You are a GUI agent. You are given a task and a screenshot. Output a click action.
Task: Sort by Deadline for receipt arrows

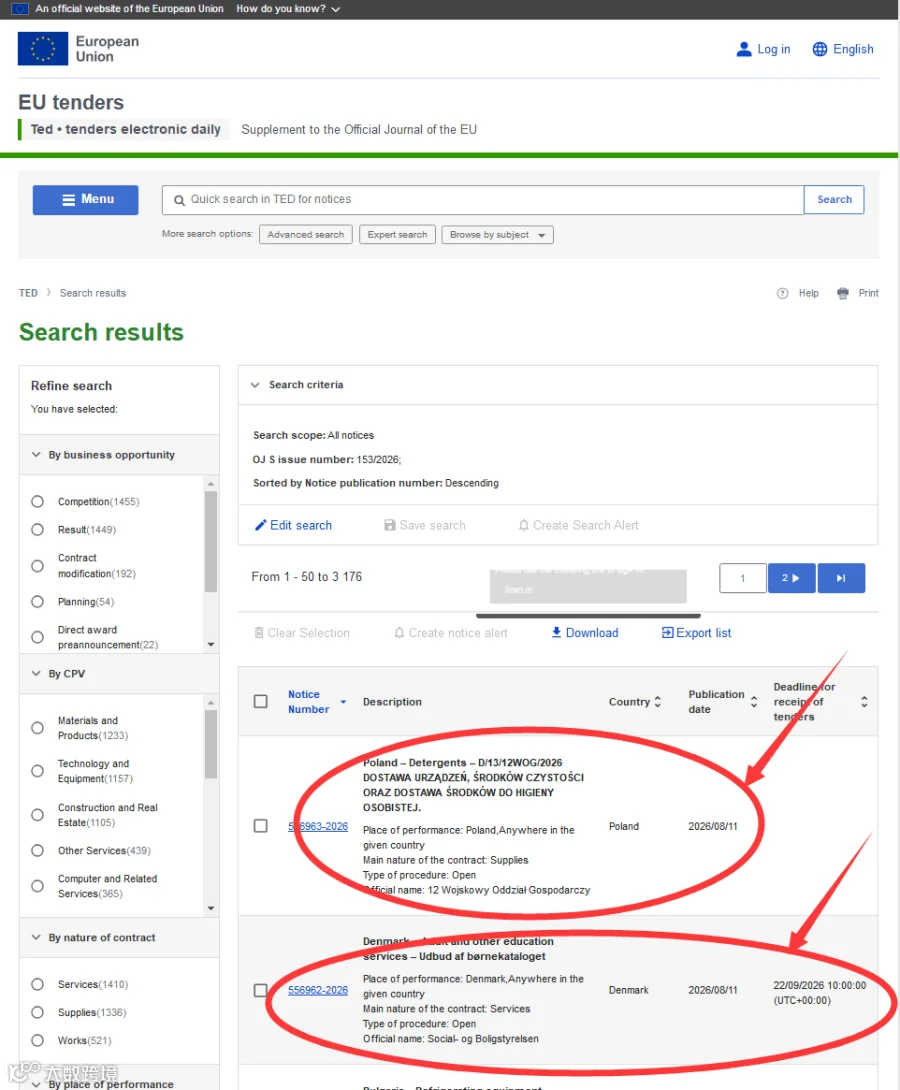pyautogui.click(x=864, y=702)
